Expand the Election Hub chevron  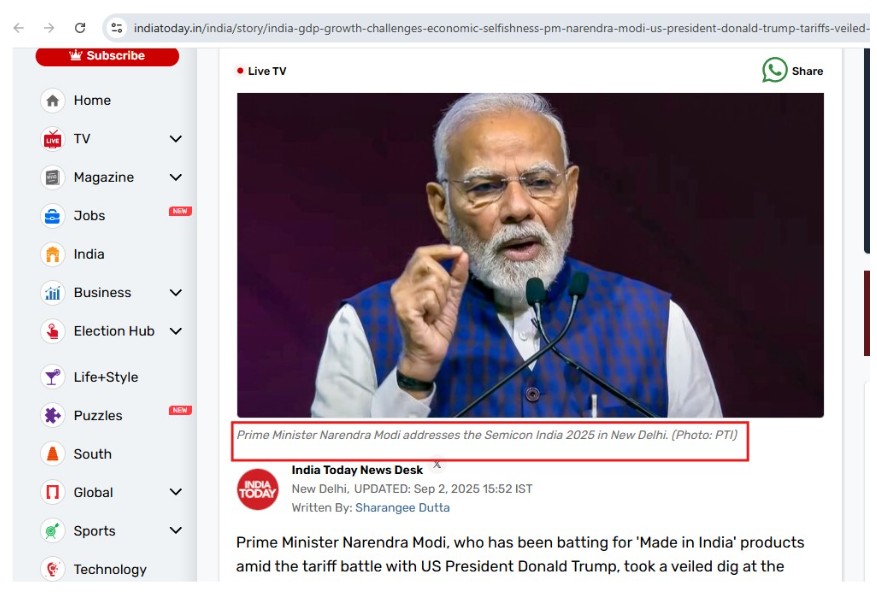point(176,331)
